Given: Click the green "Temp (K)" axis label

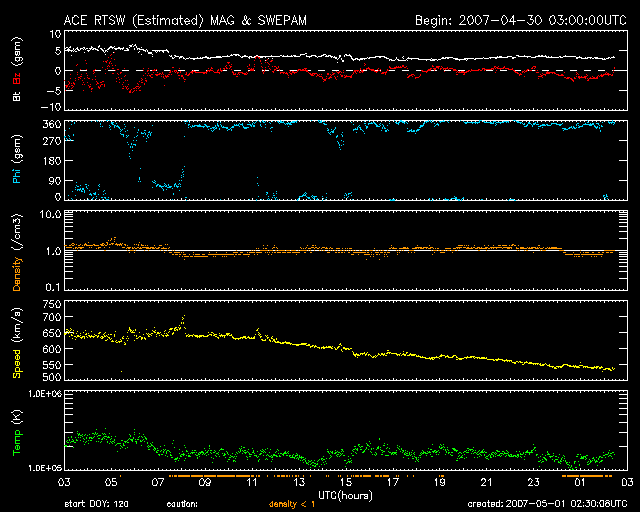Looking at the screenshot, I should click(17, 432).
